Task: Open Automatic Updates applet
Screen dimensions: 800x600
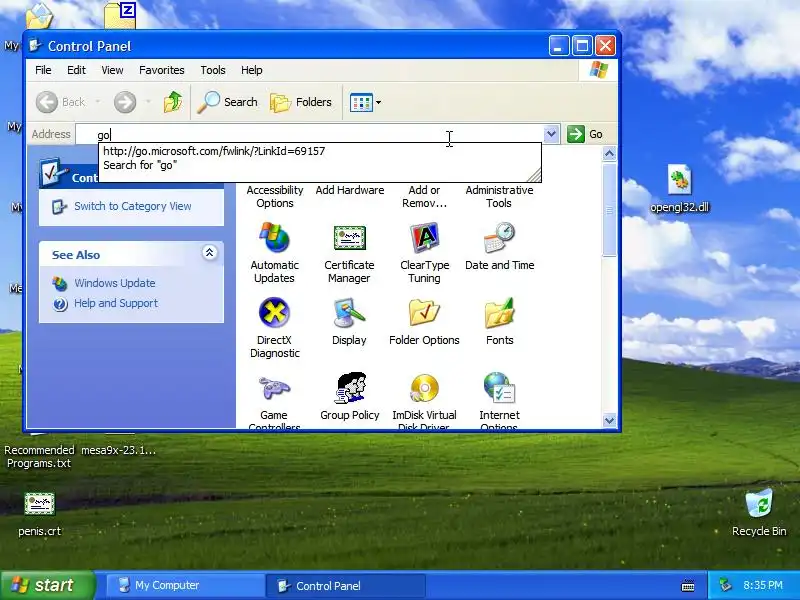Action: pos(274,253)
